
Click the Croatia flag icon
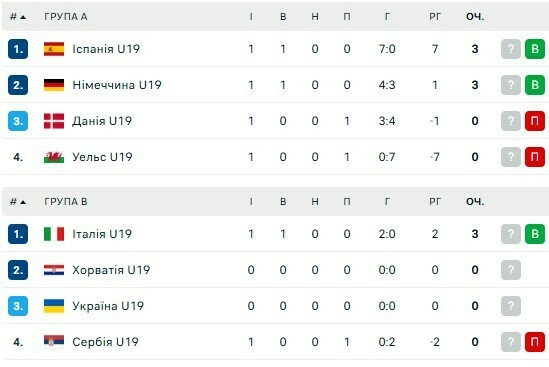coord(54,270)
